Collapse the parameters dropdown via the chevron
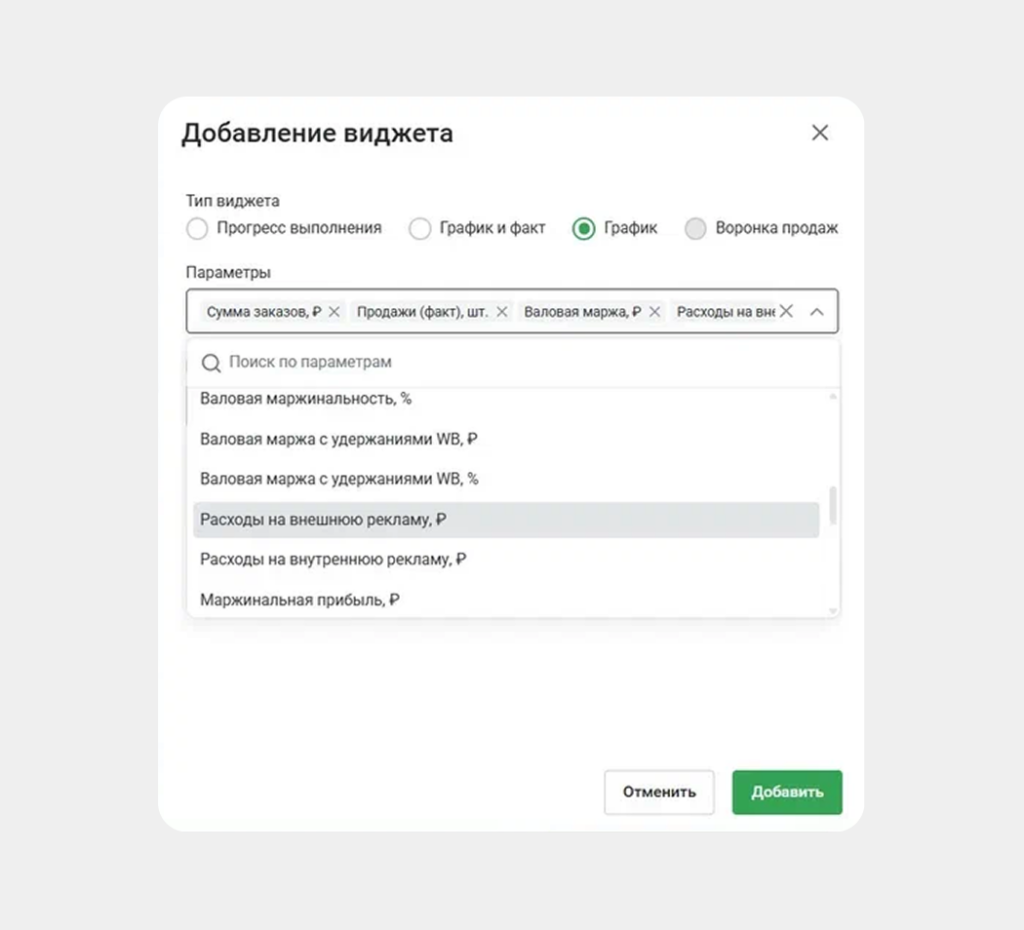This screenshot has width=1024, height=930. click(817, 311)
